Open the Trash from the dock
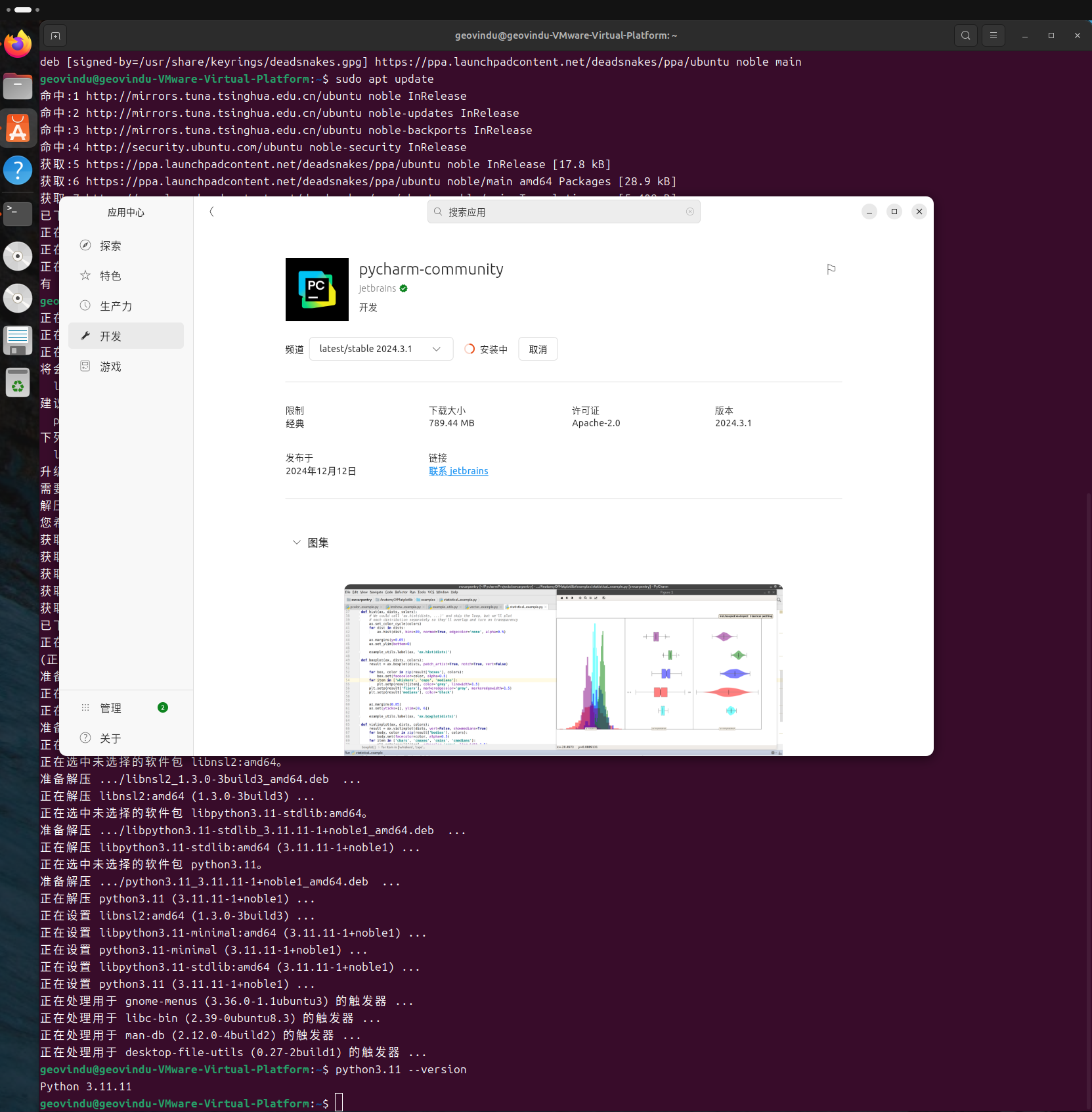The width and height of the screenshot is (1092, 1112). [x=18, y=382]
